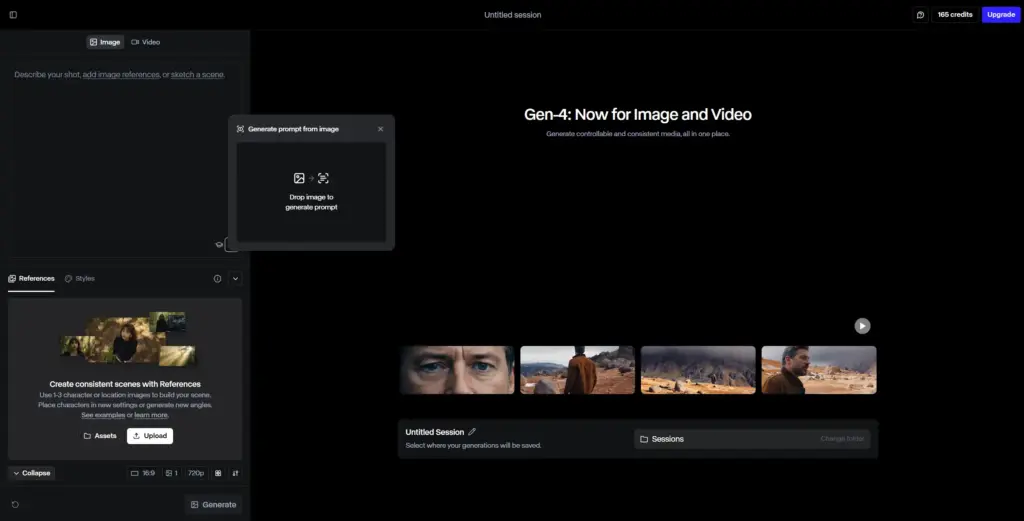Switch to the Image mode tab
The image size is (1024, 521).
pos(105,42)
